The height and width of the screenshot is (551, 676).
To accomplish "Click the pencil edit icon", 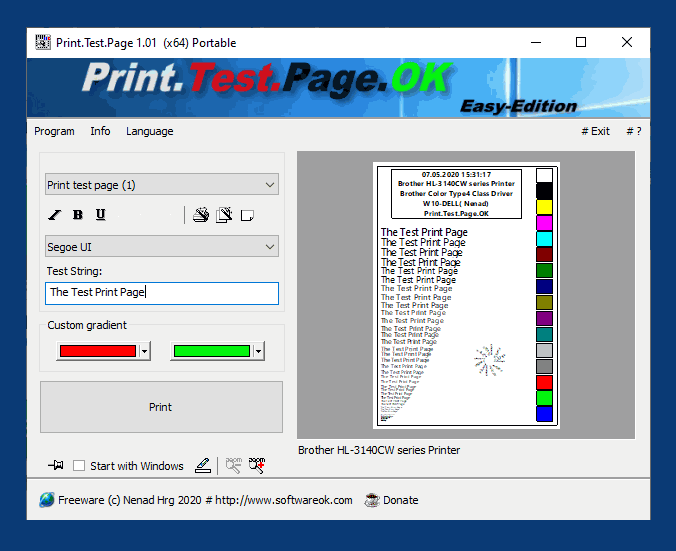I will tap(203, 465).
